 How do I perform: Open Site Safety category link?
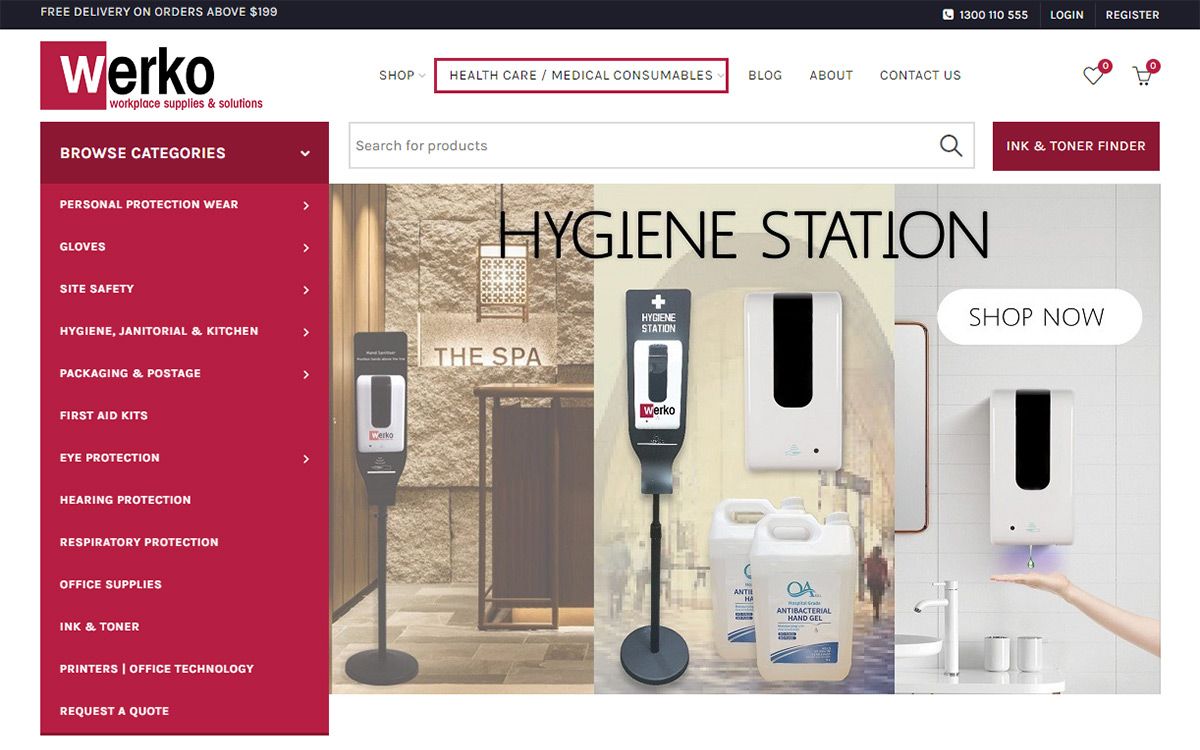97,288
